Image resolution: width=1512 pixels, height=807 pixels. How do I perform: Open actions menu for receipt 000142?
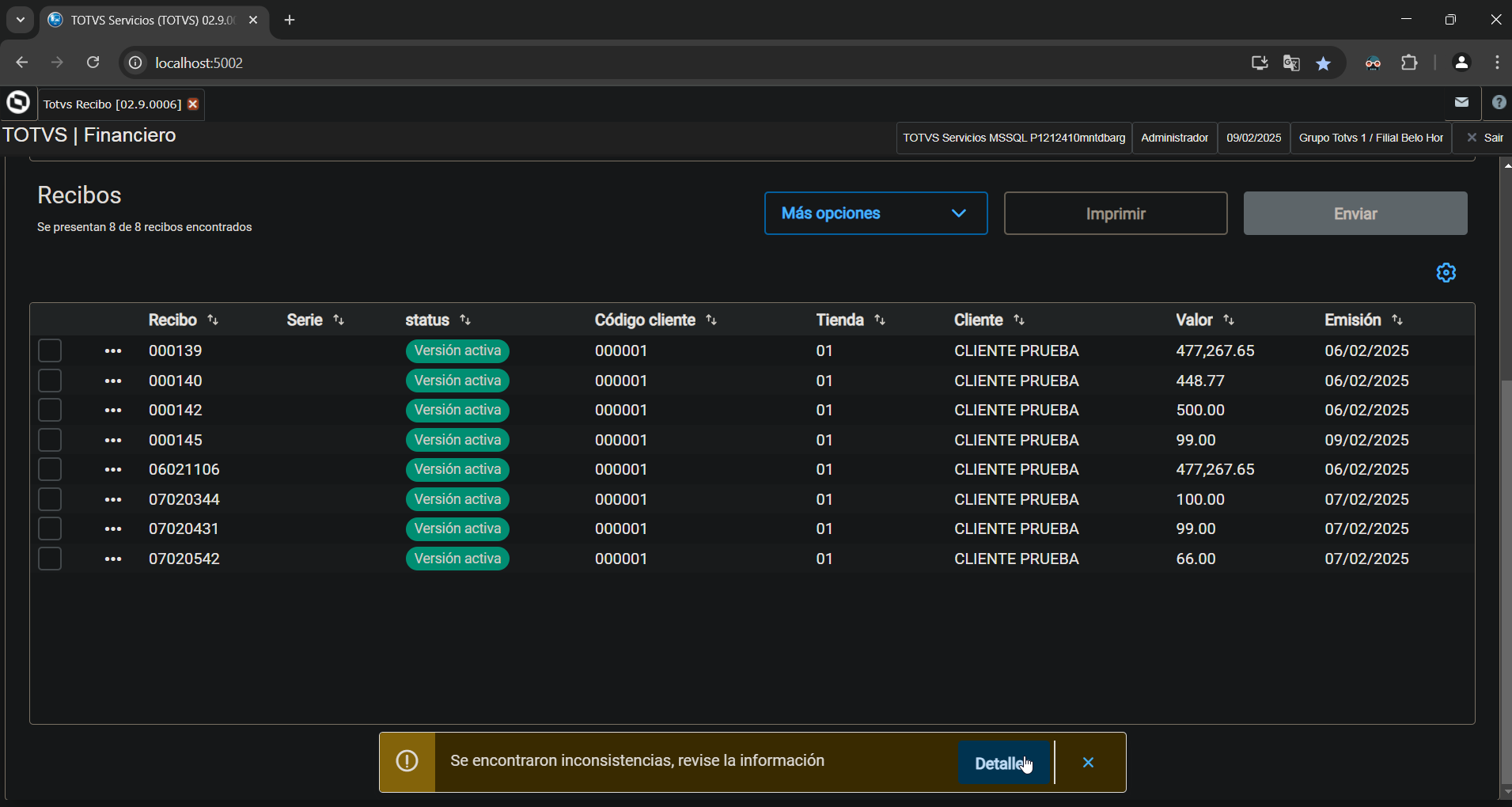pos(113,411)
